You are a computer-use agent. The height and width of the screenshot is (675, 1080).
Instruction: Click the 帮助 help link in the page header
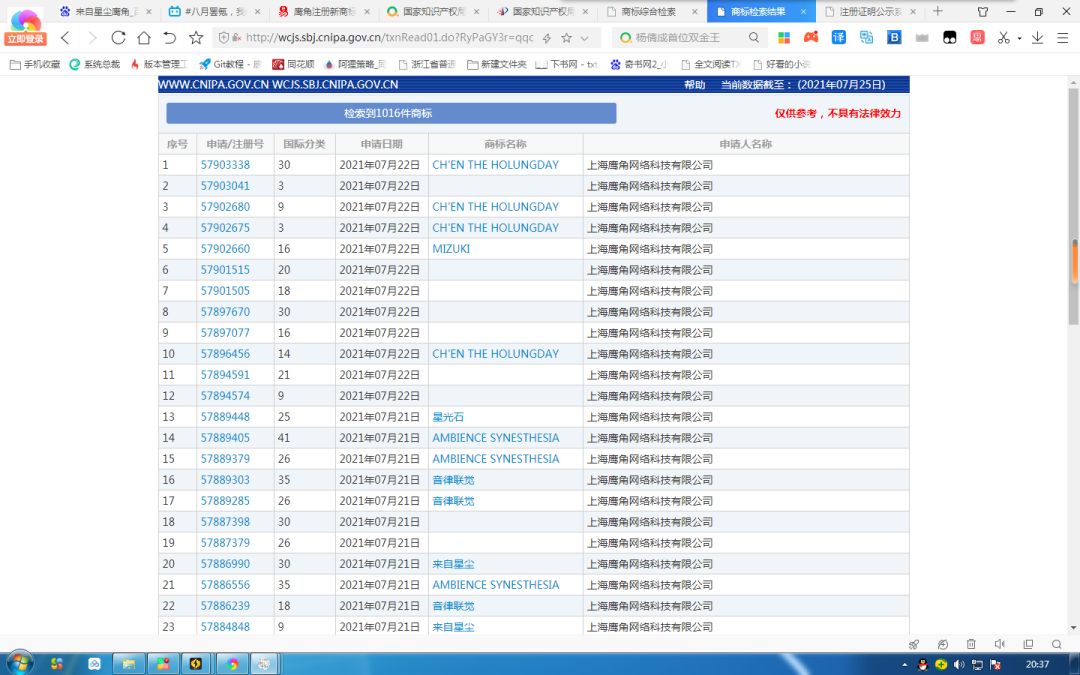(x=694, y=85)
